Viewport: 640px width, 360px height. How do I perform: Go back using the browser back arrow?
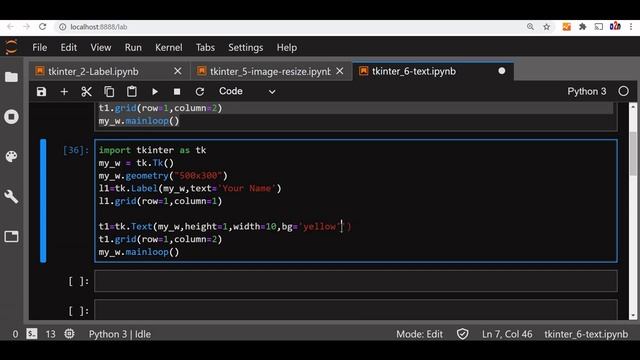[x=10, y=27]
